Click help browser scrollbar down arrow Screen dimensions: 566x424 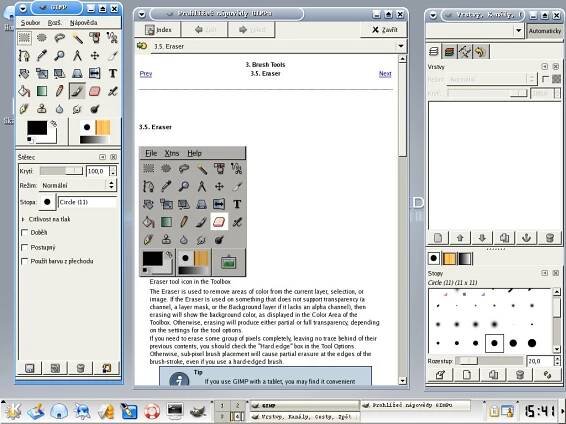click(402, 380)
